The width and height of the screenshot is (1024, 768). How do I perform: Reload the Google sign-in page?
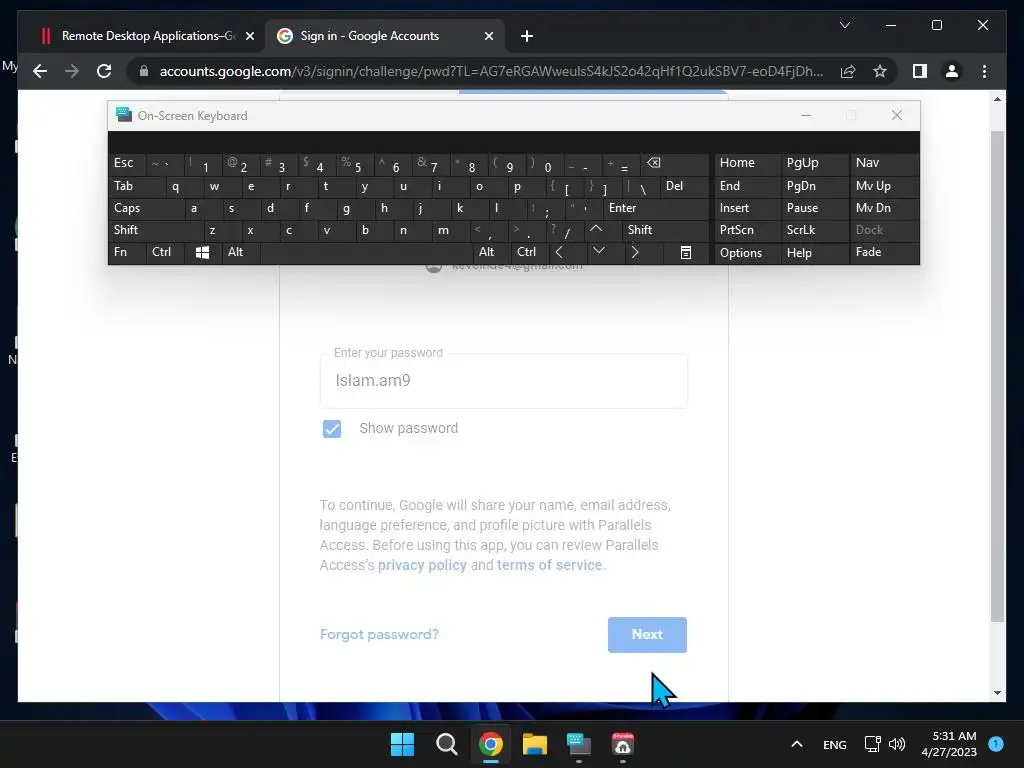pos(104,71)
